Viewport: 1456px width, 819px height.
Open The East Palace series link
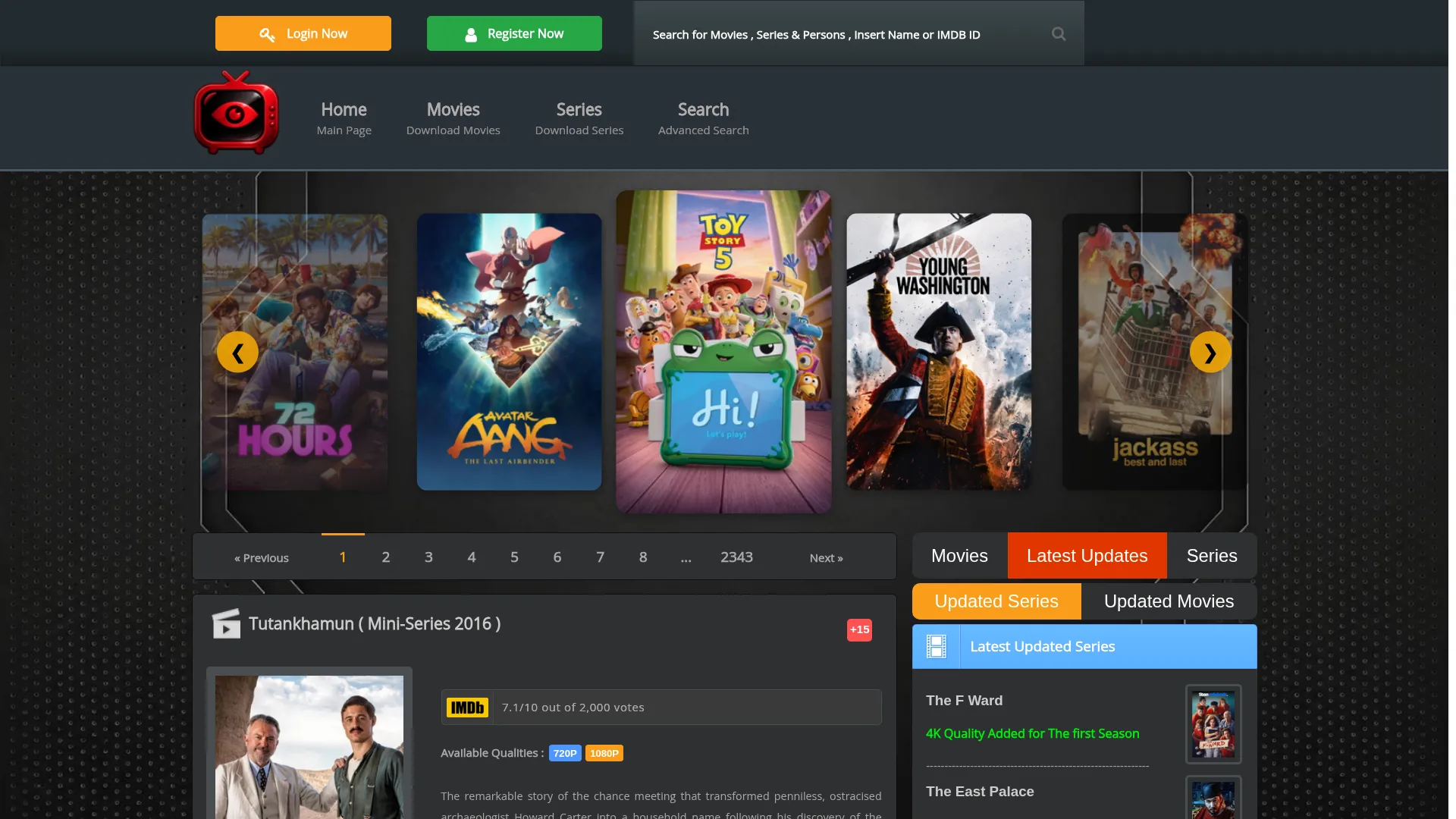click(x=980, y=792)
